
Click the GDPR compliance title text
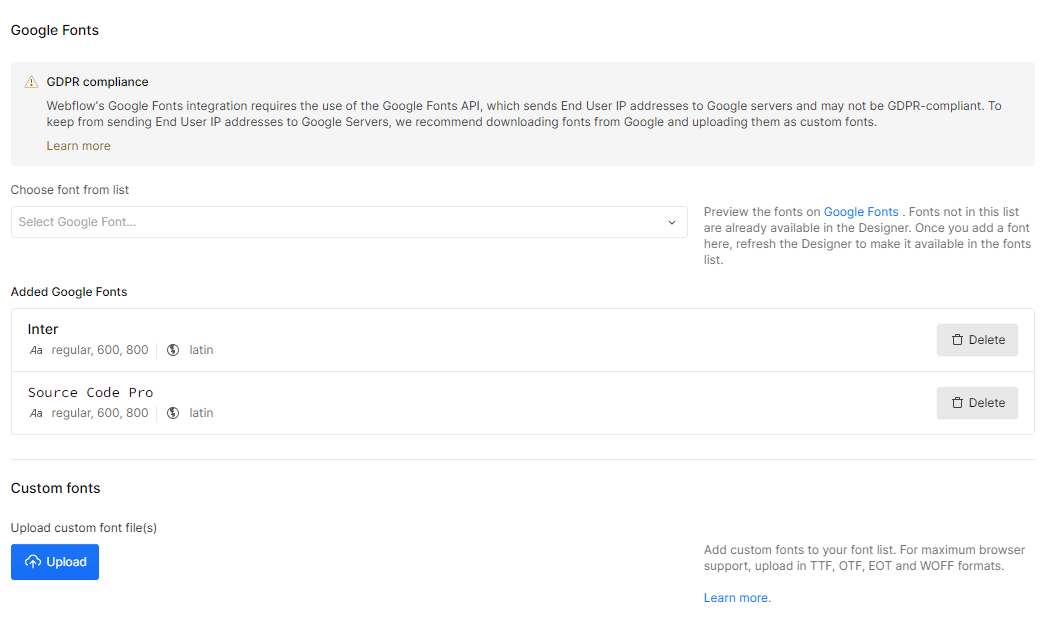click(x=97, y=82)
